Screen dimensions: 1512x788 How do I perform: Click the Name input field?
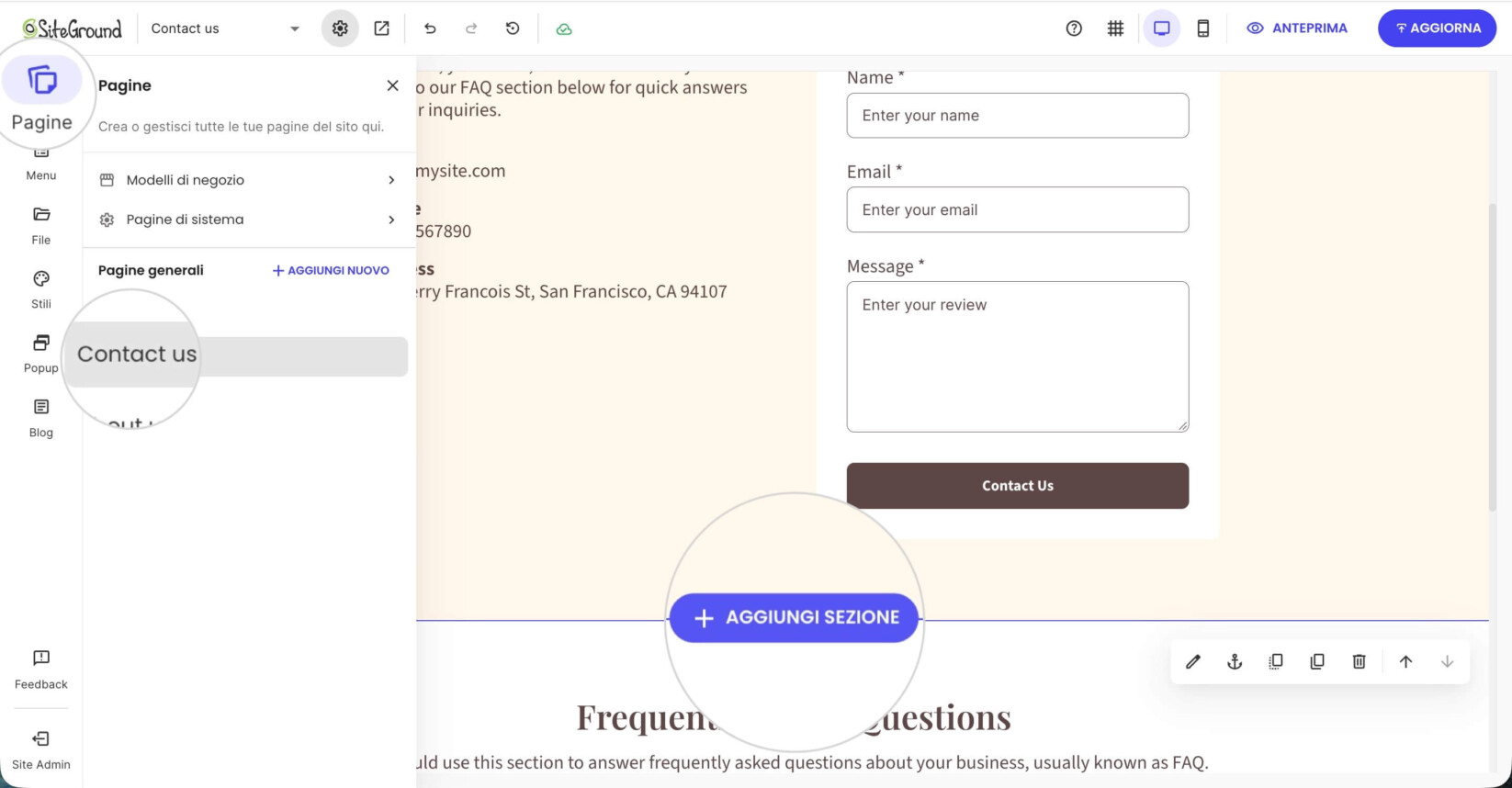click(x=1018, y=116)
